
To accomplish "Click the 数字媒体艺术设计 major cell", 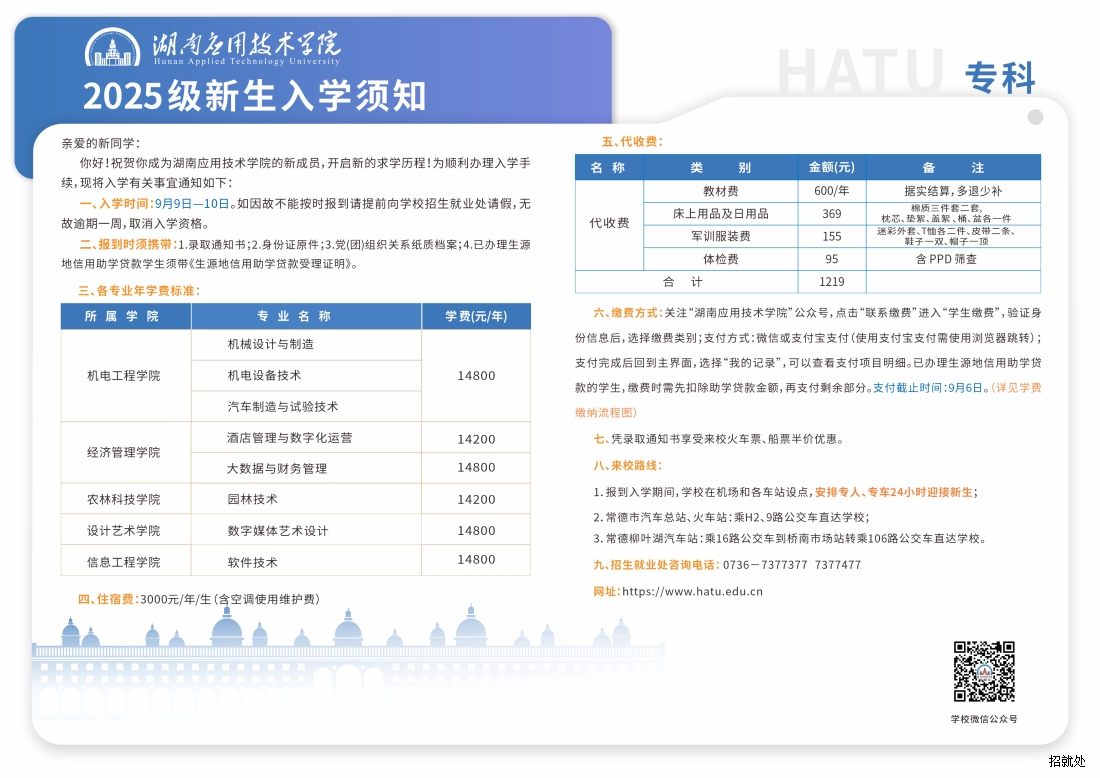I will click(x=278, y=530).
